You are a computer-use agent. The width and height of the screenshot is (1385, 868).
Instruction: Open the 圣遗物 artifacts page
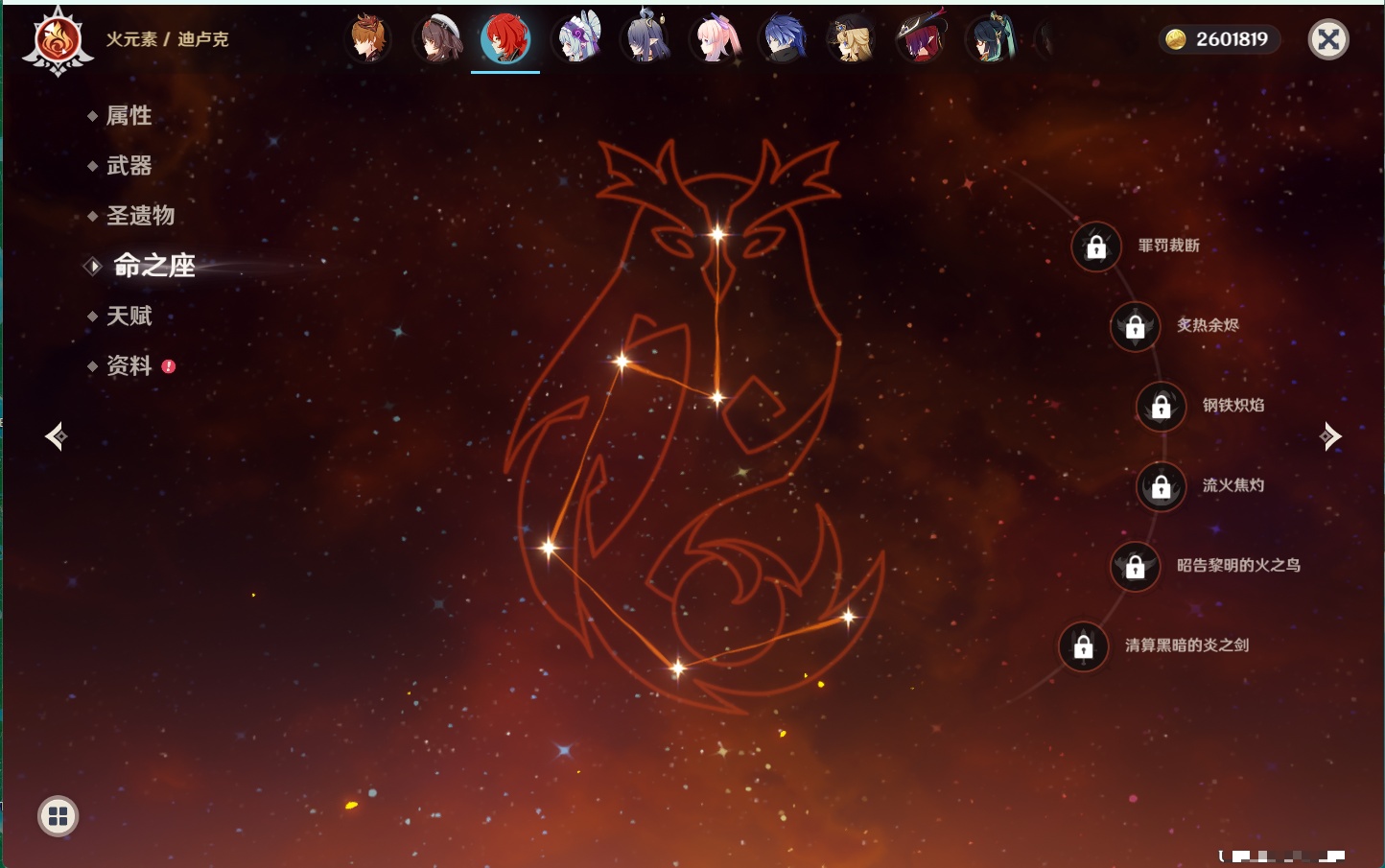pyautogui.click(x=140, y=216)
